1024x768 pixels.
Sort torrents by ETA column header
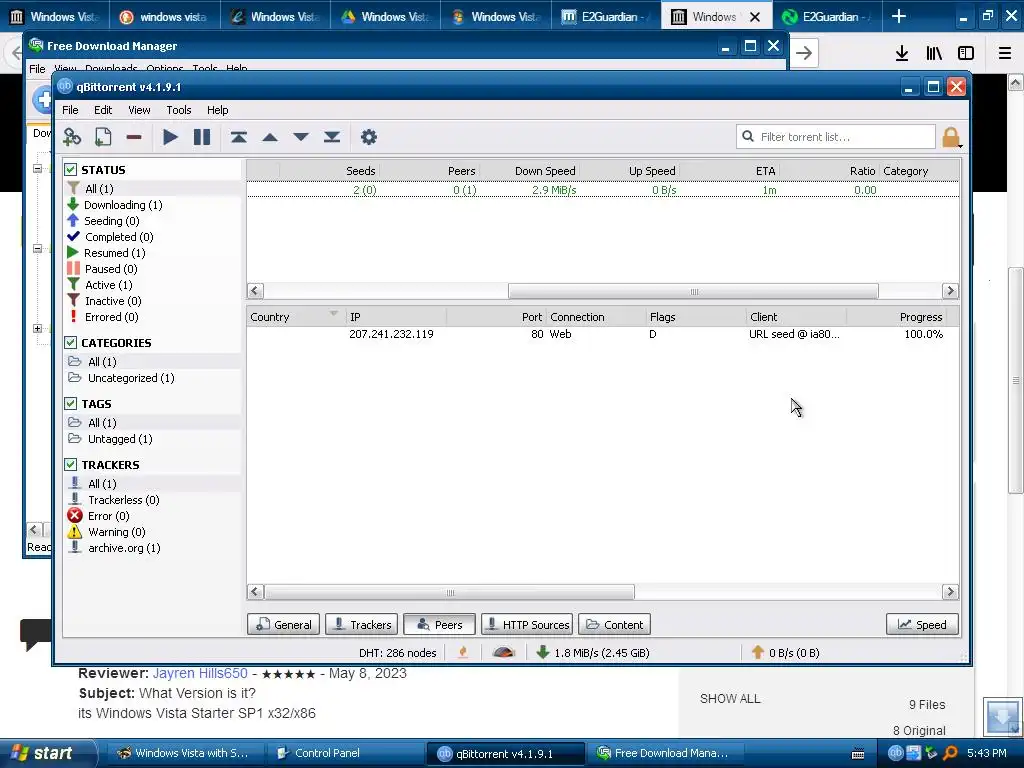[729, 171]
